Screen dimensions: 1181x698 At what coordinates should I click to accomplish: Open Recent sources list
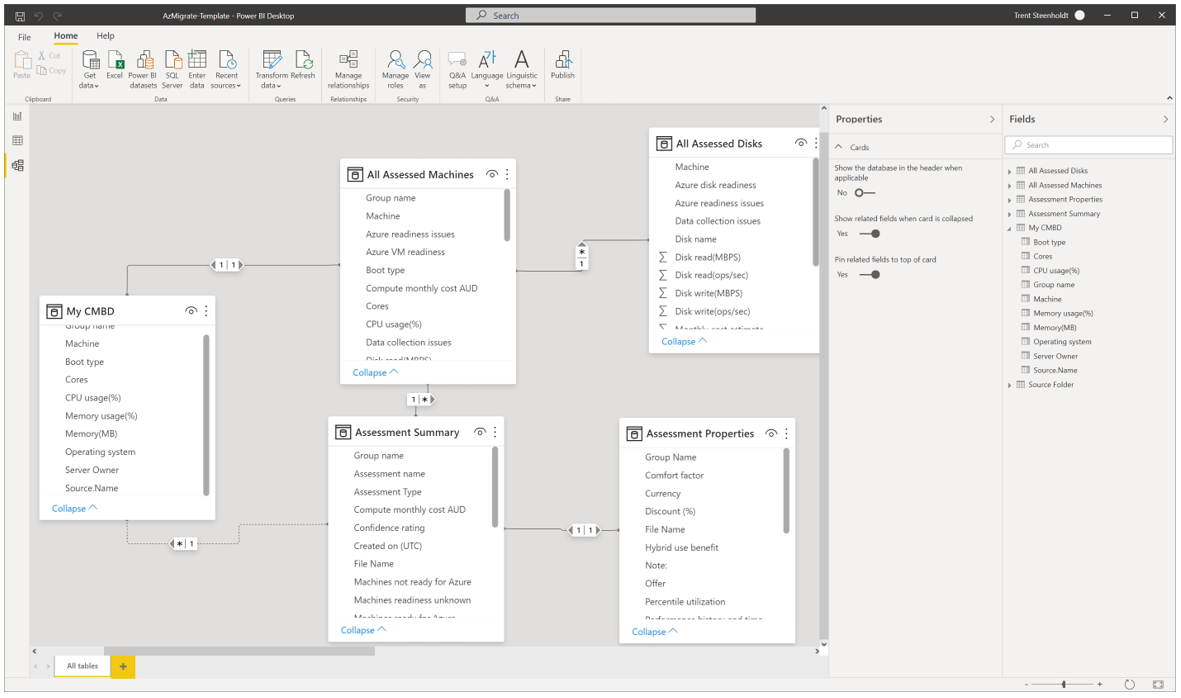coord(226,69)
